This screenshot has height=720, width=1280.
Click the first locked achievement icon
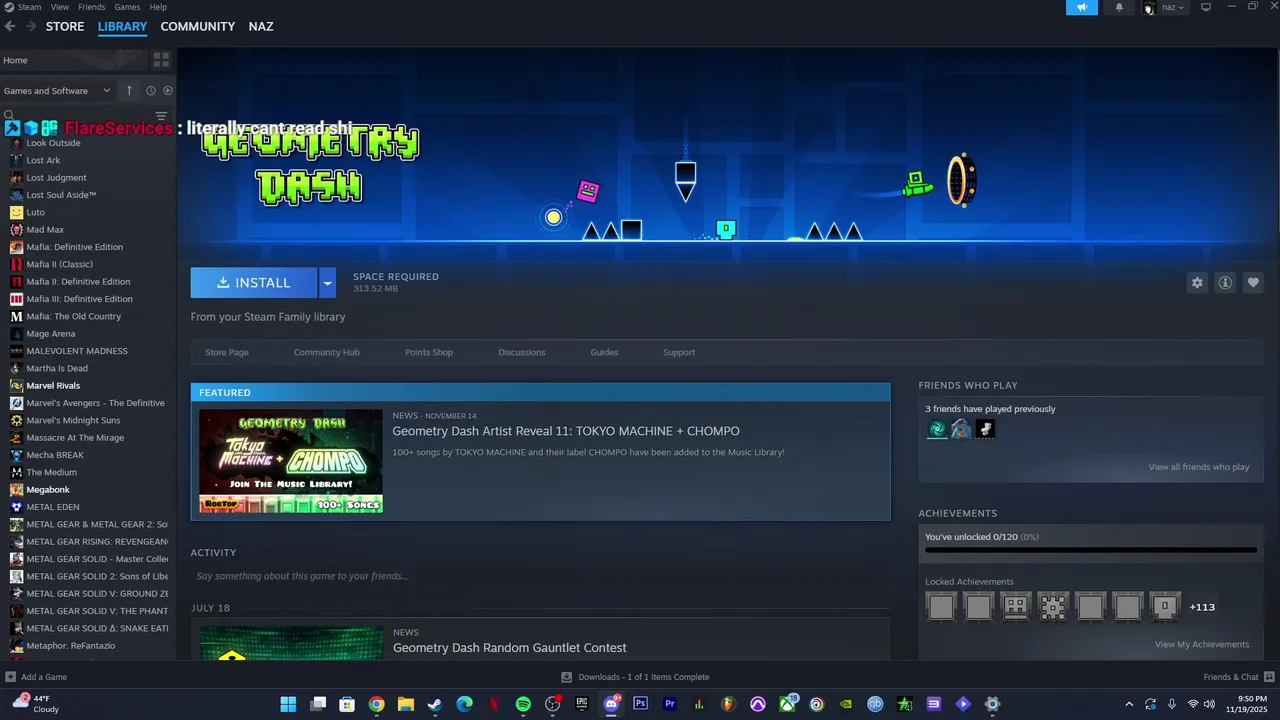click(941, 607)
